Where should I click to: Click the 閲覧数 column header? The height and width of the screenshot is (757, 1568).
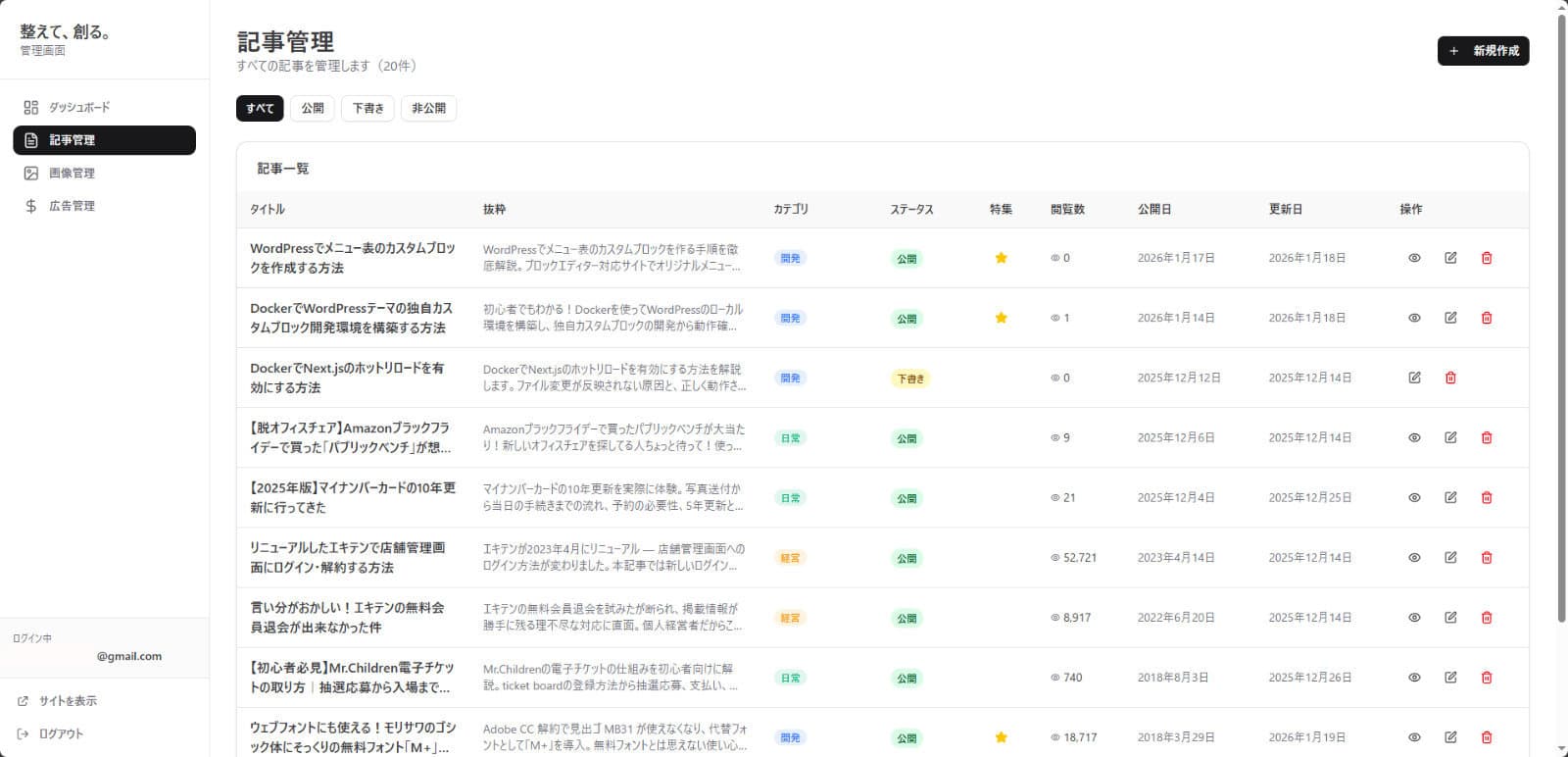click(1067, 210)
